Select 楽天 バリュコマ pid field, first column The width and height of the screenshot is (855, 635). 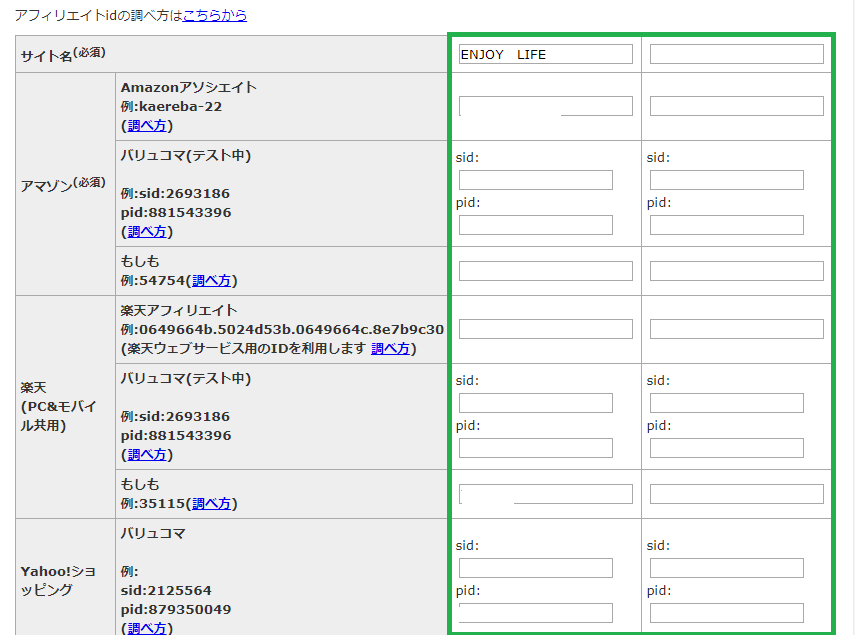point(535,448)
